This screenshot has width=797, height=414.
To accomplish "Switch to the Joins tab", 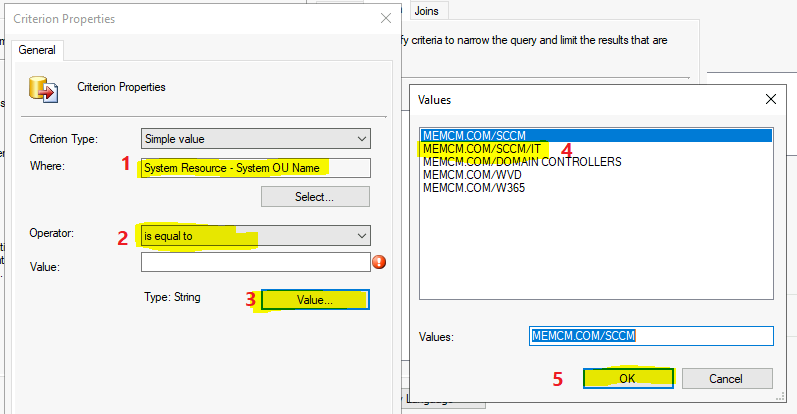I will tap(426, 11).
